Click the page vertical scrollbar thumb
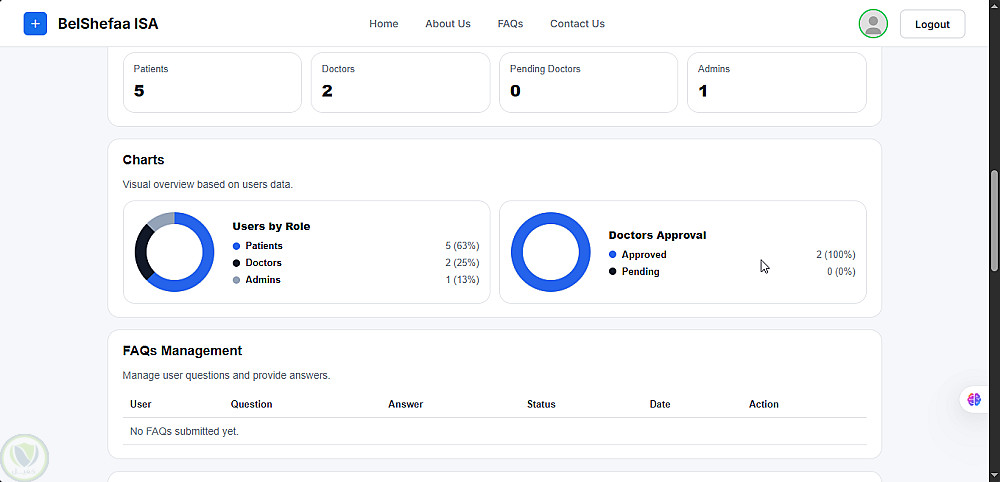 click(994, 220)
